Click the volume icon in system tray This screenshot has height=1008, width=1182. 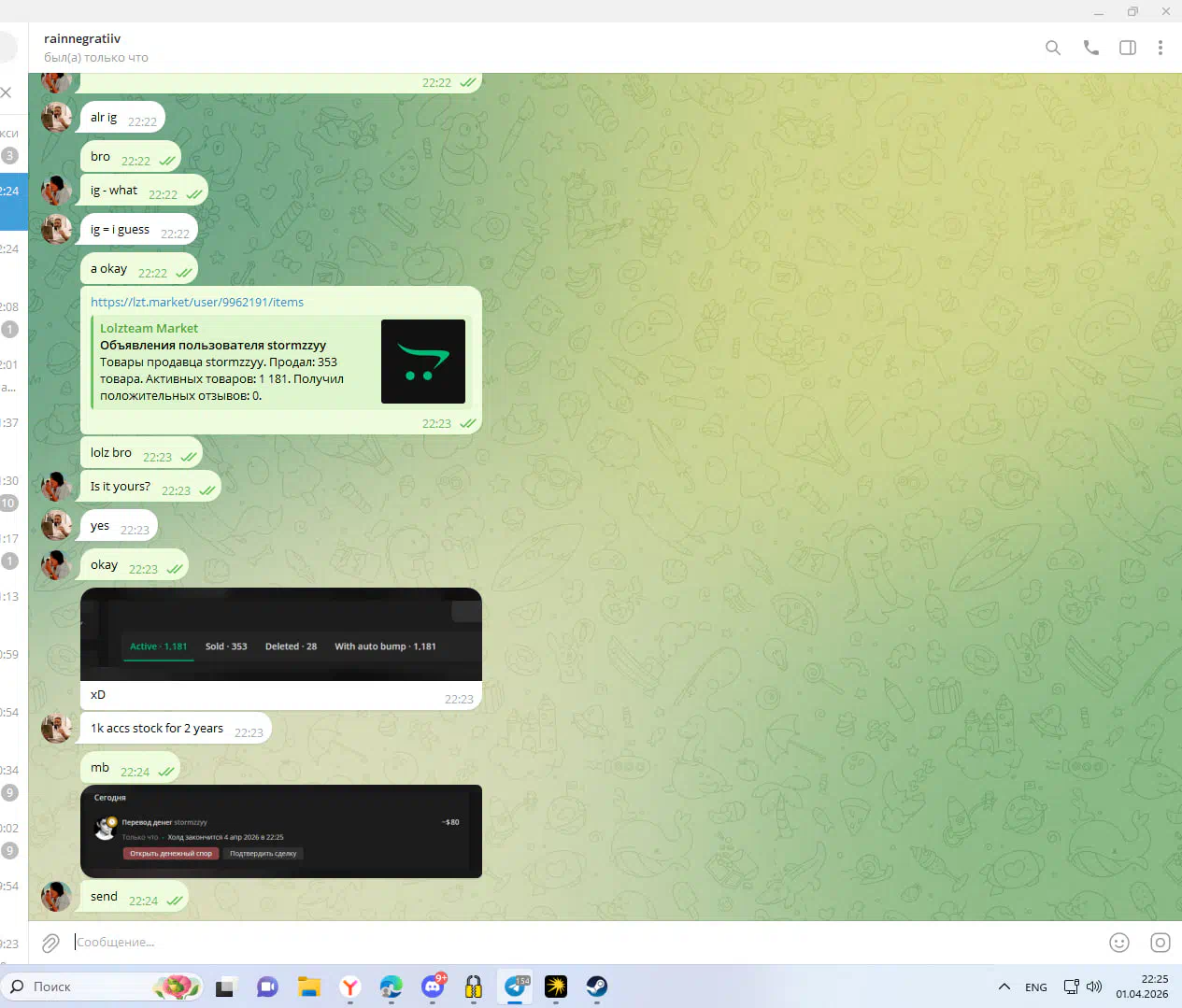tap(1094, 987)
